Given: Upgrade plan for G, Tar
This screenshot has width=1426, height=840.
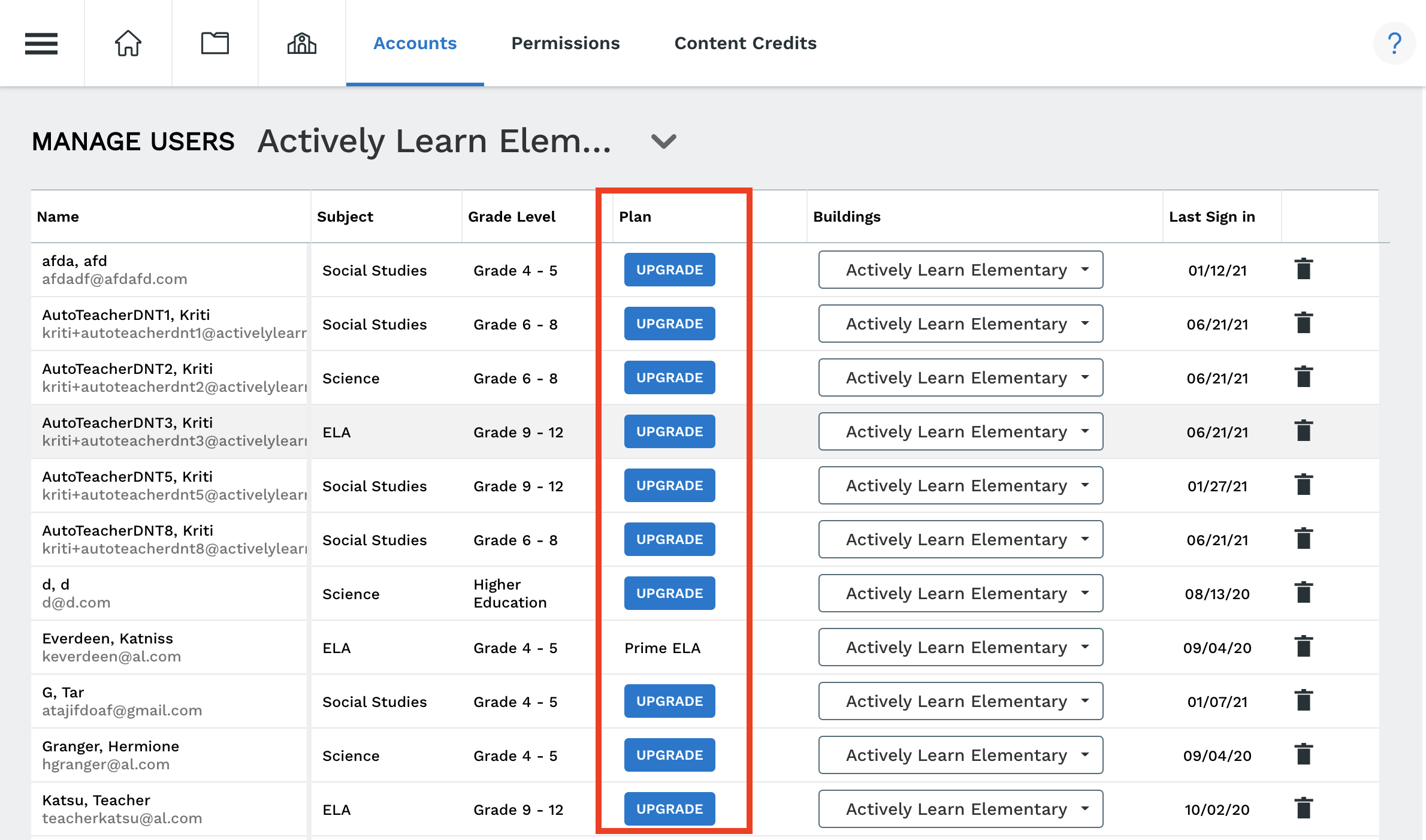Looking at the screenshot, I should 670,701.
